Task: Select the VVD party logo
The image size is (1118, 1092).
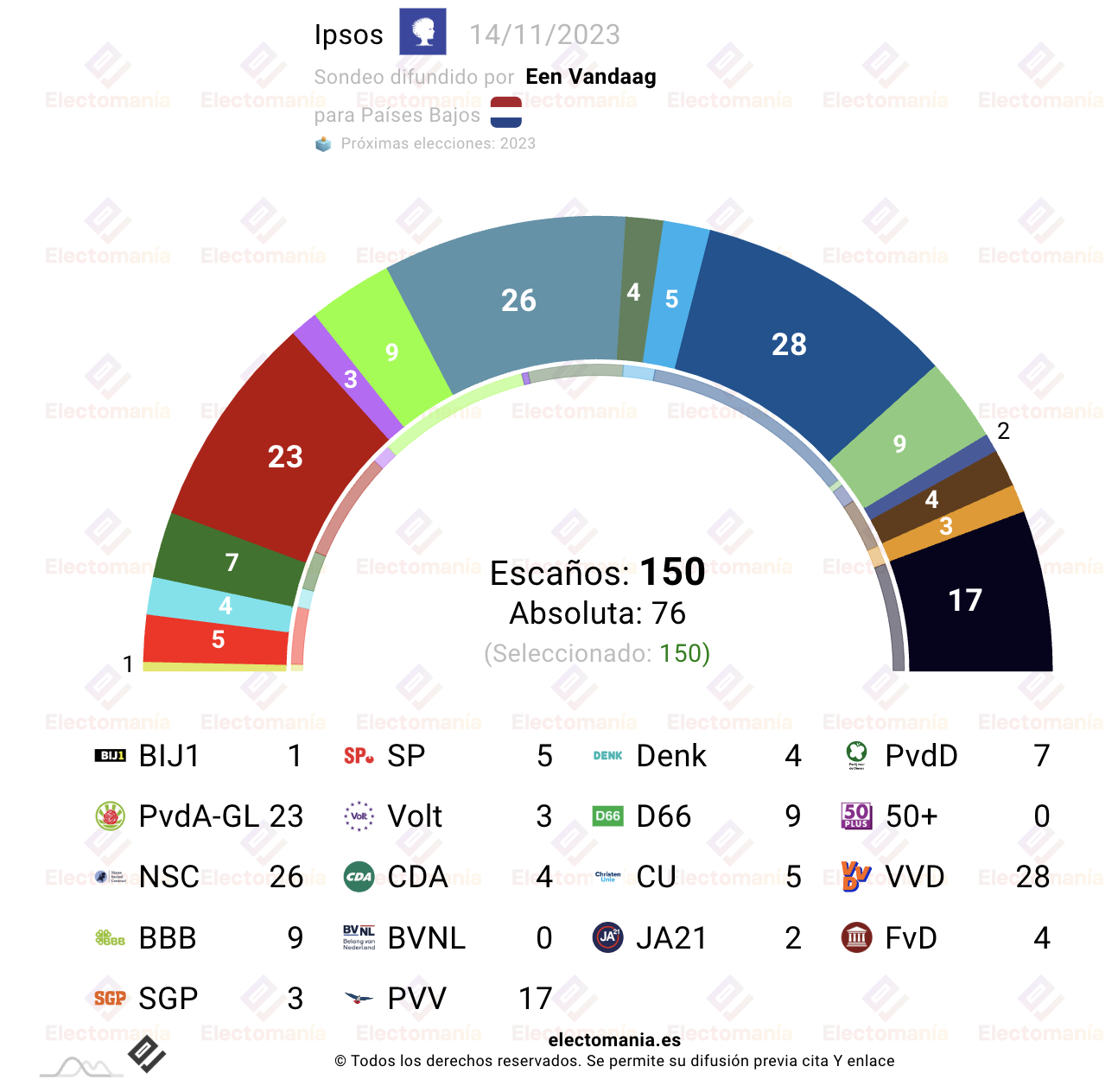Action: click(856, 877)
